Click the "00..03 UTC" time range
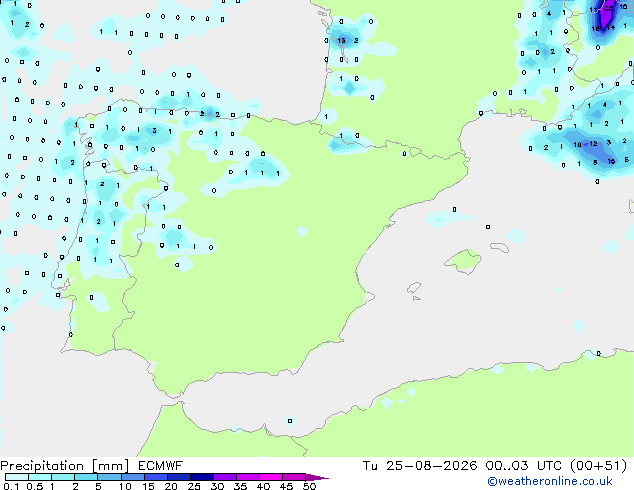Viewport: 634px width, 490px height. coord(523,466)
